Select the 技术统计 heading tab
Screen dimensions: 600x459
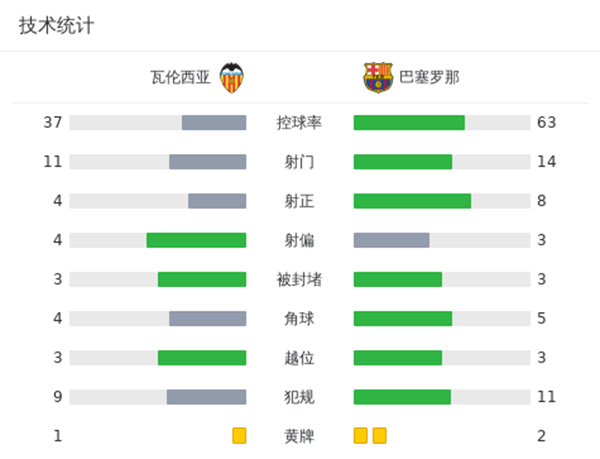click(x=56, y=26)
